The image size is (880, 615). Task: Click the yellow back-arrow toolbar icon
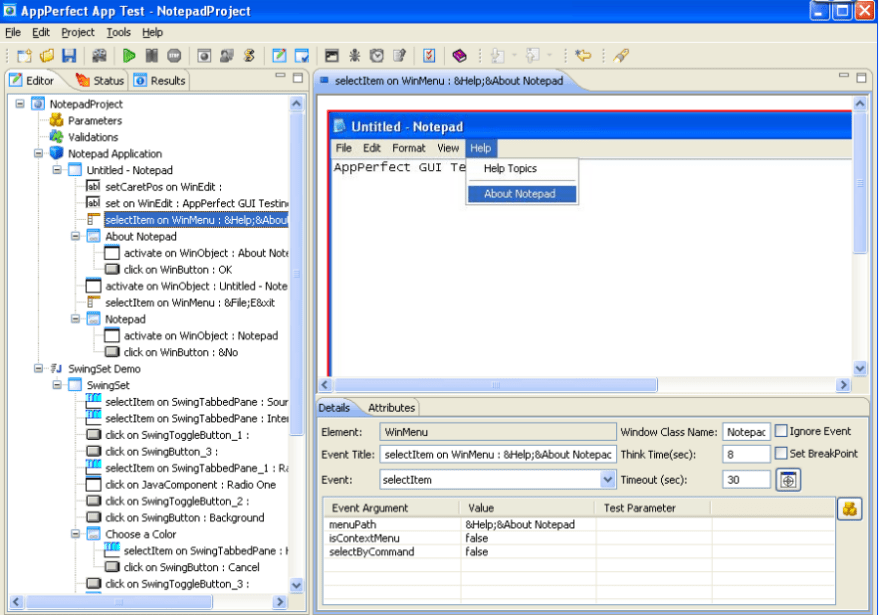tap(584, 55)
